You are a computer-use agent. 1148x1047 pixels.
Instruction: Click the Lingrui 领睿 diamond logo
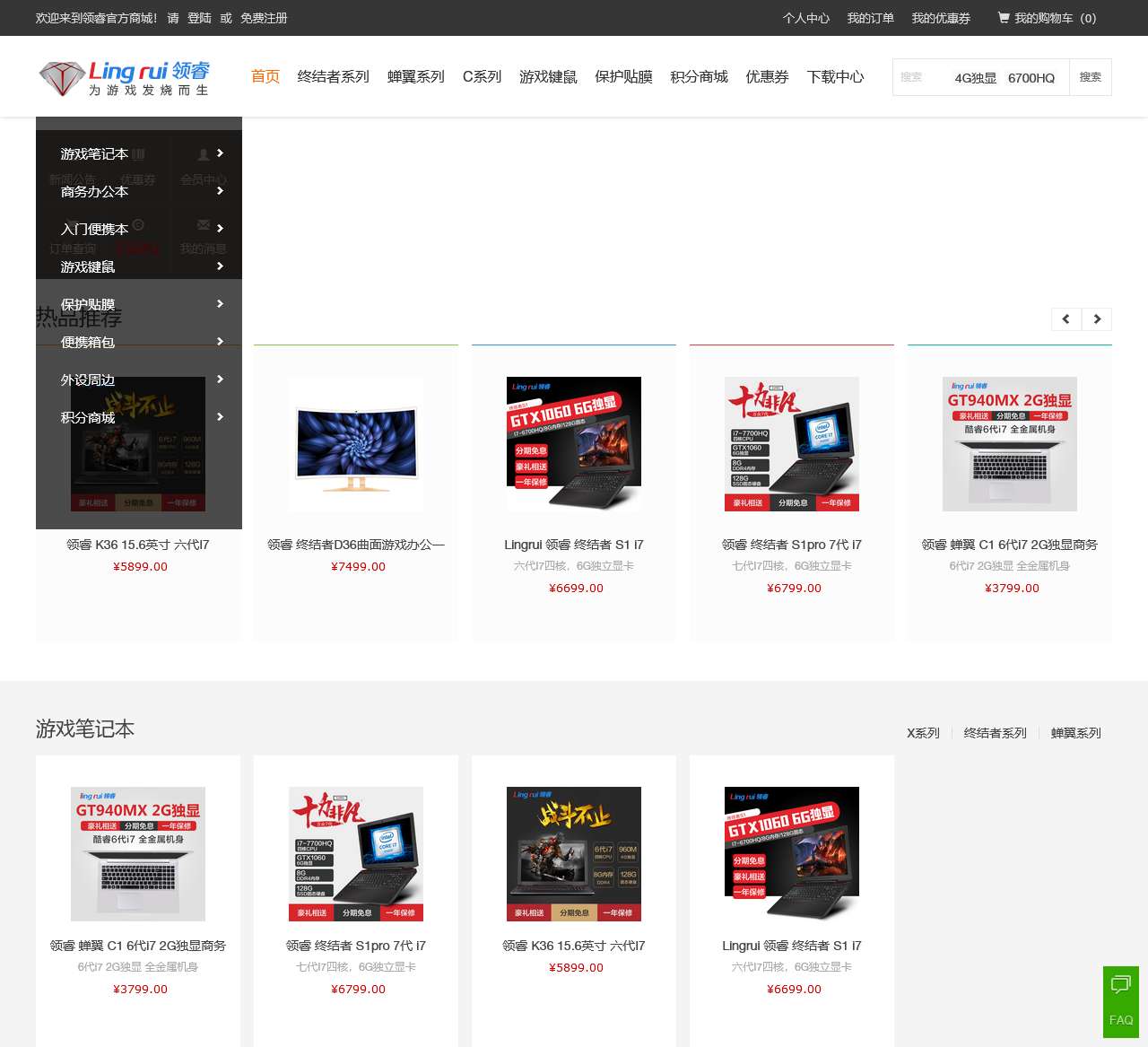124,78
